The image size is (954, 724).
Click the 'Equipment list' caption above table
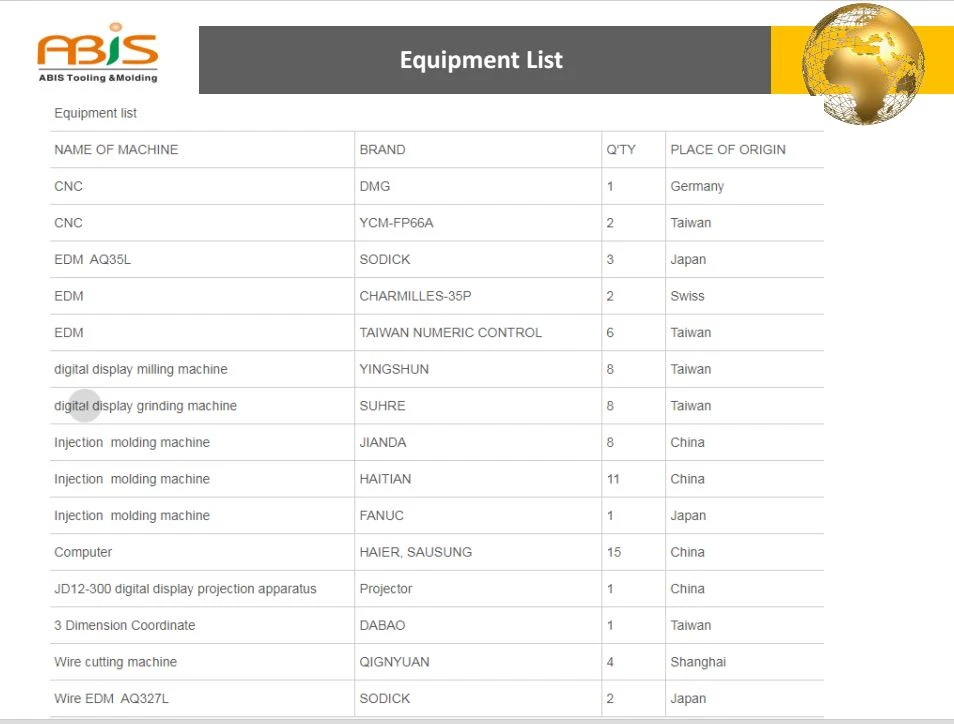(x=96, y=113)
